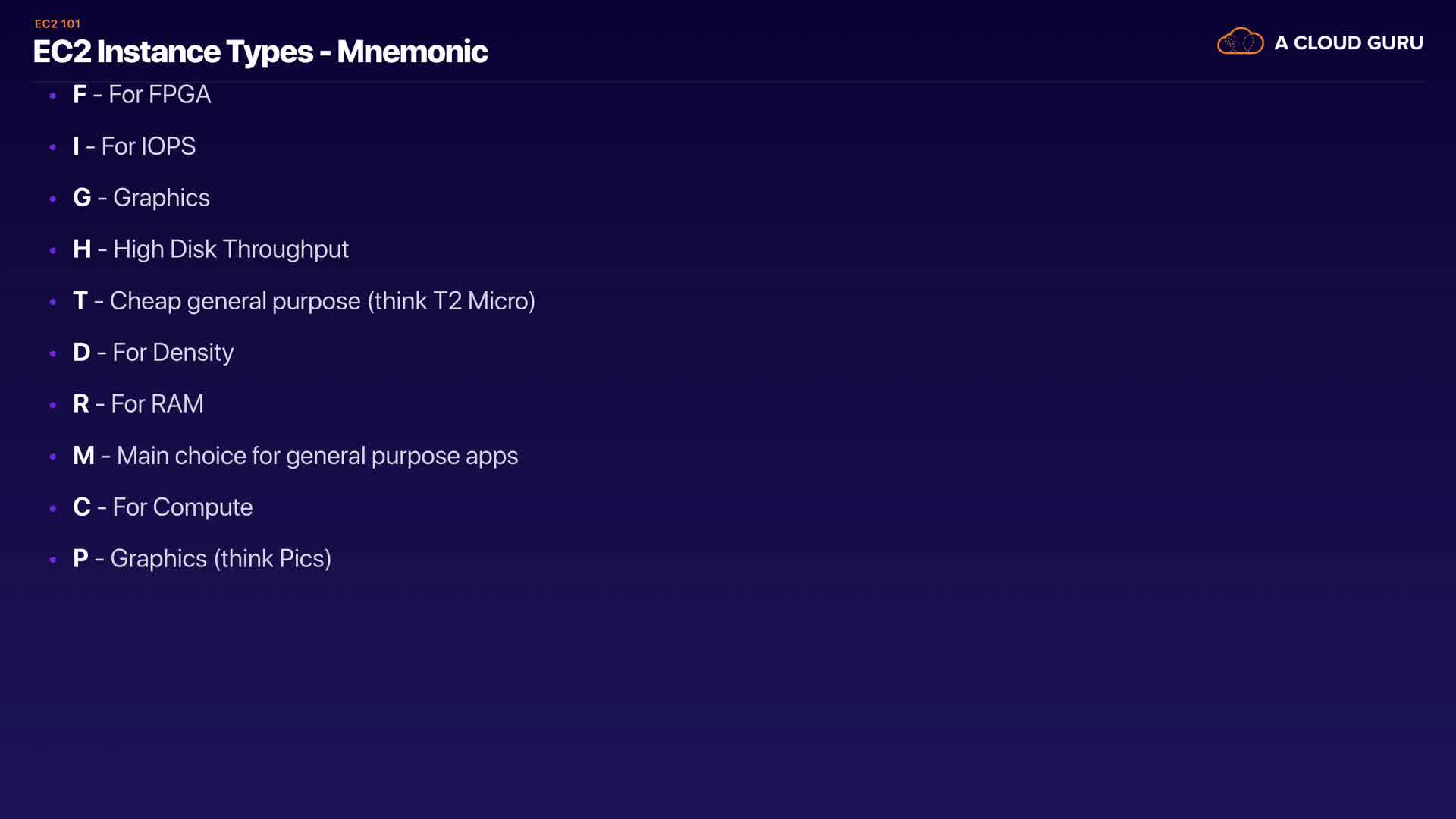Click the bullet dot next to High Disk Throughput
Image resolution: width=1456 pixels, height=819 pixels.
(52, 250)
